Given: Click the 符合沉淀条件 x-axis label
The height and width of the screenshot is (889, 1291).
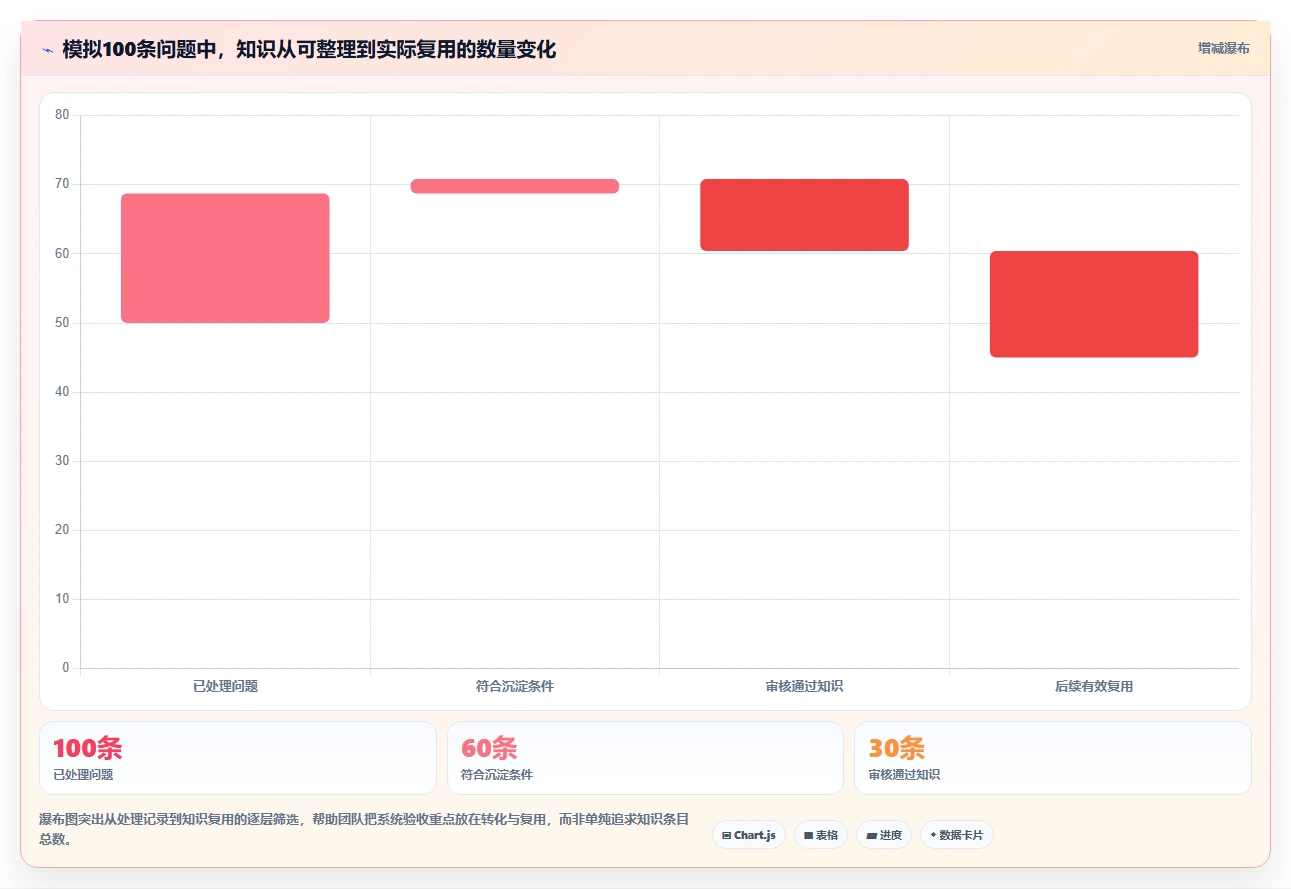Looking at the screenshot, I should point(515,687).
